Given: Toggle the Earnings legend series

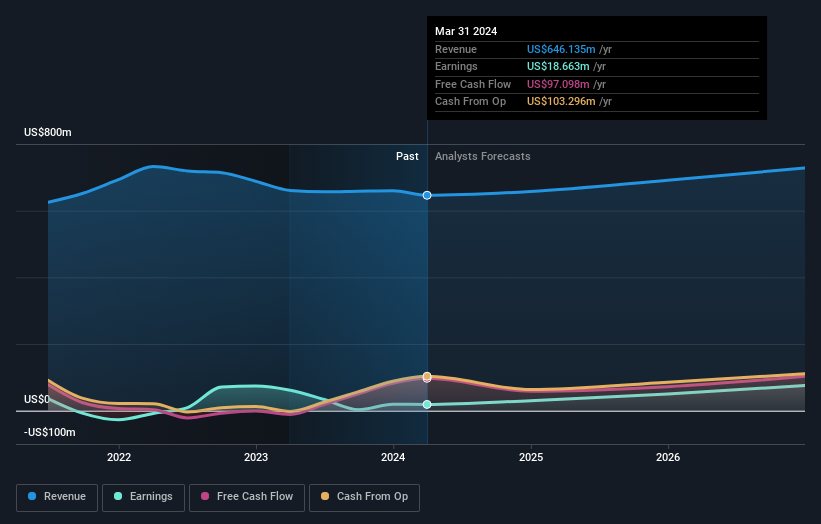Looking at the screenshot, I should pos(143,497).
